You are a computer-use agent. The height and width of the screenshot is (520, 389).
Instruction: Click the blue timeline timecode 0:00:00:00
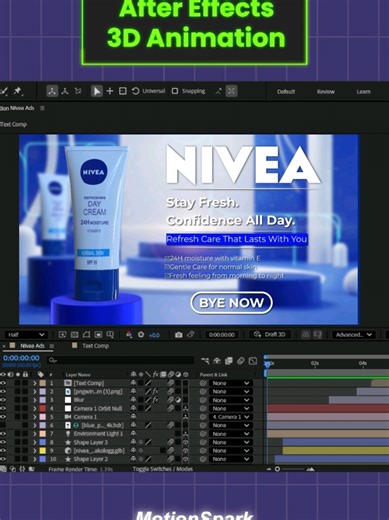point(21,358)
